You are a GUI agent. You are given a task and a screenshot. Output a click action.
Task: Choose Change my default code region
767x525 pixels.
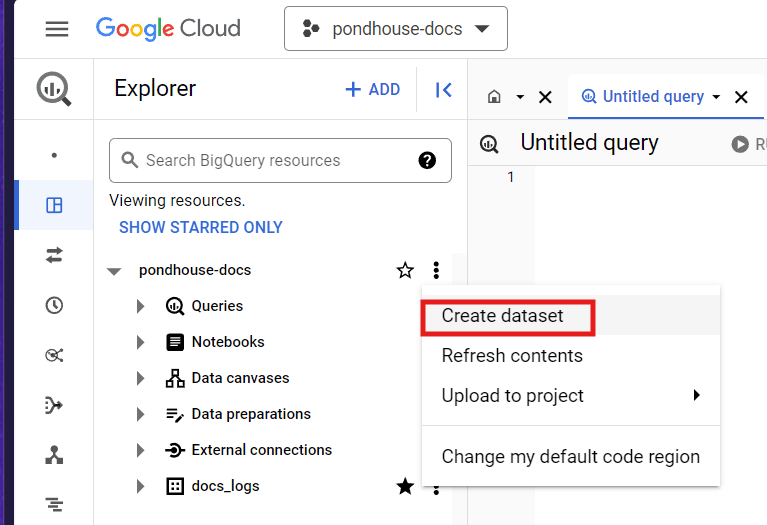tap(570, 457)
